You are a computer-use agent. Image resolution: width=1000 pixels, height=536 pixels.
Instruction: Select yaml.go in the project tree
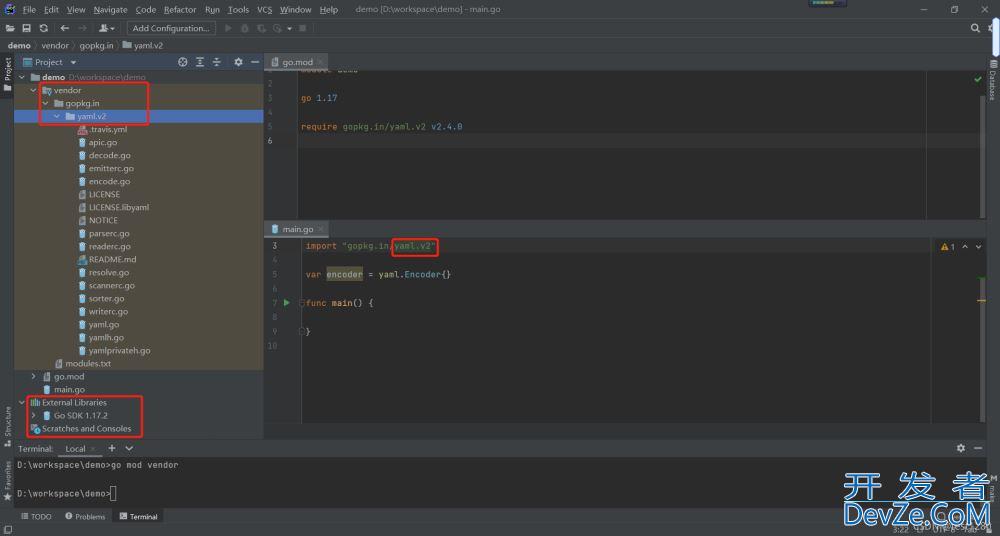(x=104, y=324)
